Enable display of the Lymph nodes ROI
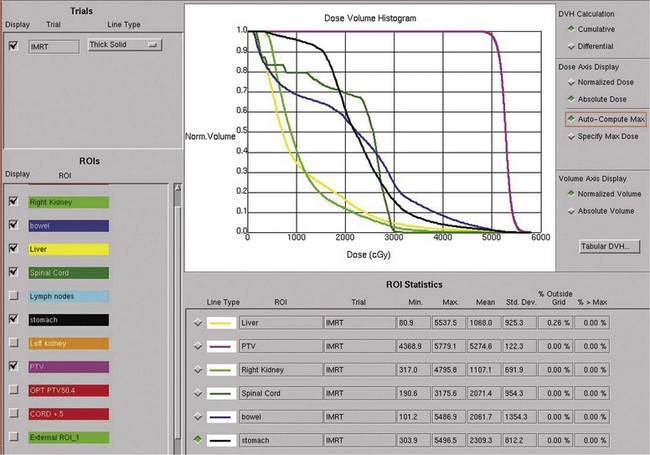The width and height of the screenshot is (650, 455). (x=14, y=297)
